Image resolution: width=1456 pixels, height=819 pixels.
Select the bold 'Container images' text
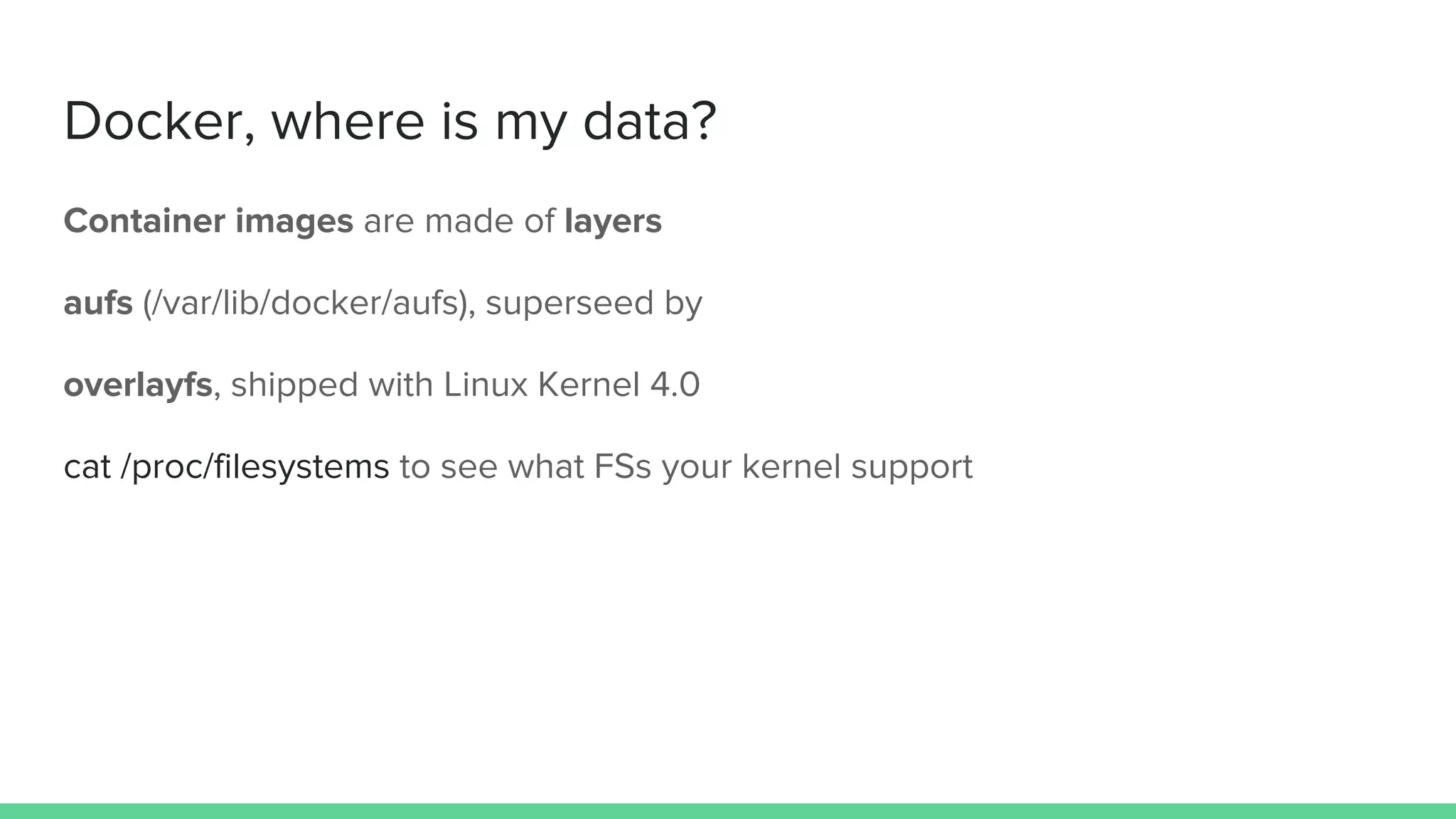click(x=208, y=221)
